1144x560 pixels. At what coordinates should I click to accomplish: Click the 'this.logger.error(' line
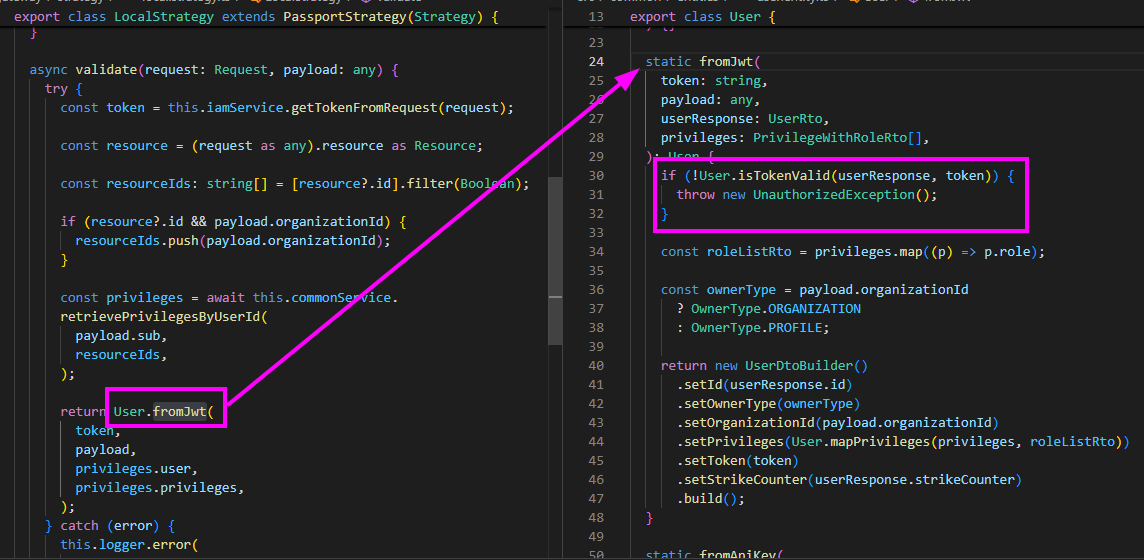click(129, 543)
